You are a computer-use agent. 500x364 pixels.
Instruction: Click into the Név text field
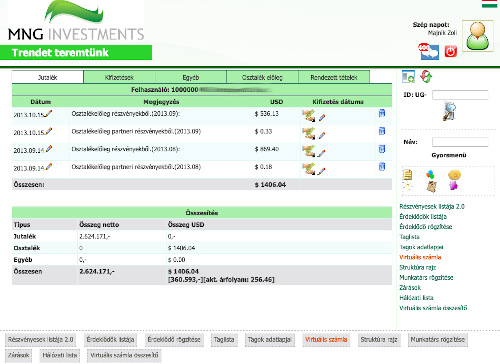pyautogui.click(x=460, y=142)
